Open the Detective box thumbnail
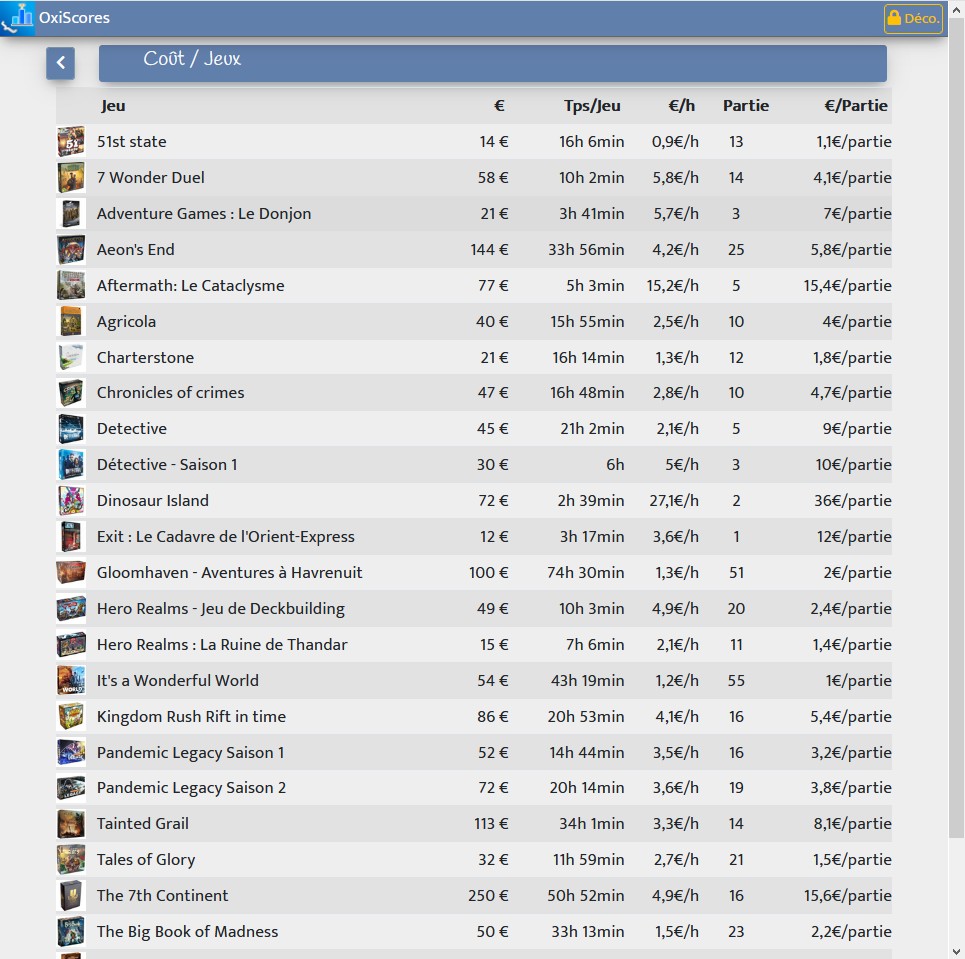965x959 pixels. [x=71, y=428]
